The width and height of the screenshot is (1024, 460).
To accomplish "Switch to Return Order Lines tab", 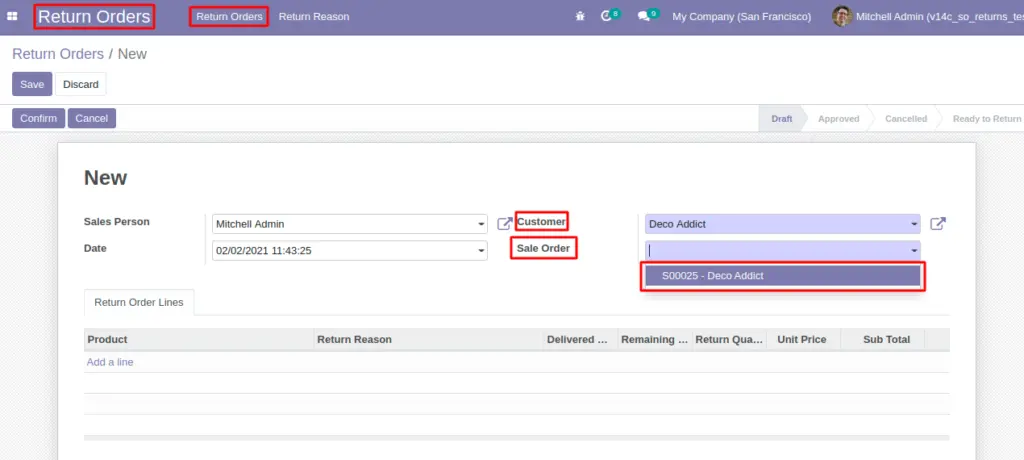I will [x=139, y=303].
